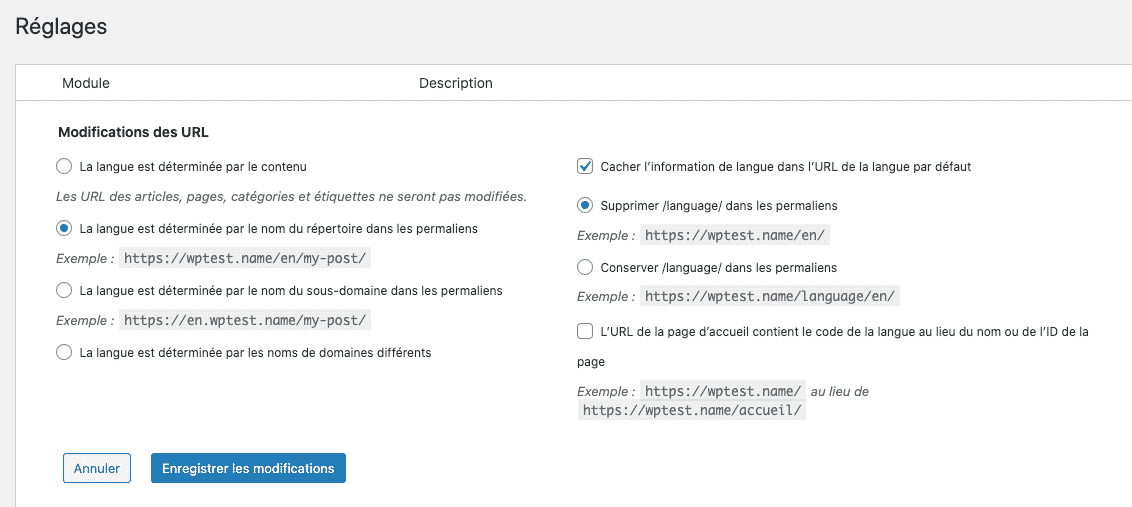The height and width of the screenshot is (507, 1132).
Task: Select language by subdomain name radio
Action: pyautogui.click(x=64, y=290)
